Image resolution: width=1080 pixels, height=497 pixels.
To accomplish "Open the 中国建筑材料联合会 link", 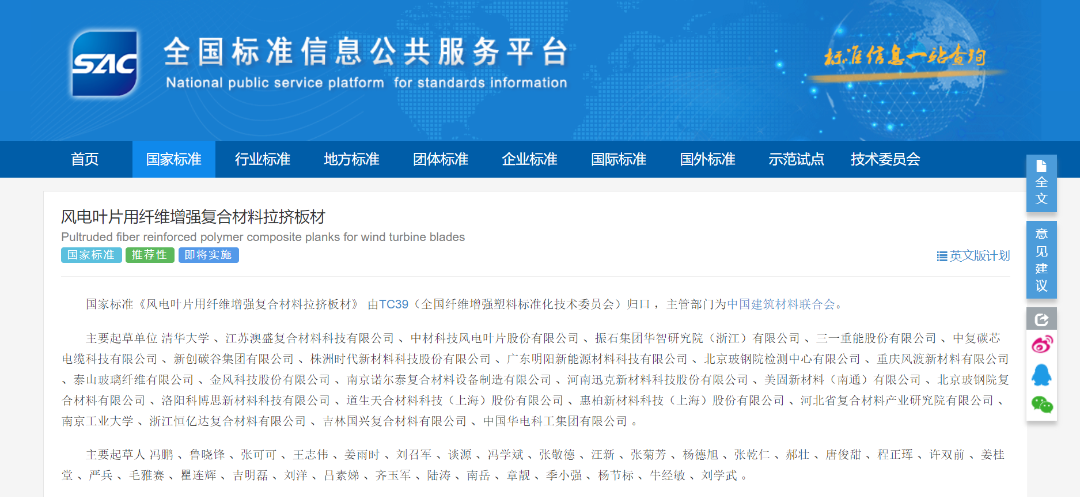I will coord(782,304).
